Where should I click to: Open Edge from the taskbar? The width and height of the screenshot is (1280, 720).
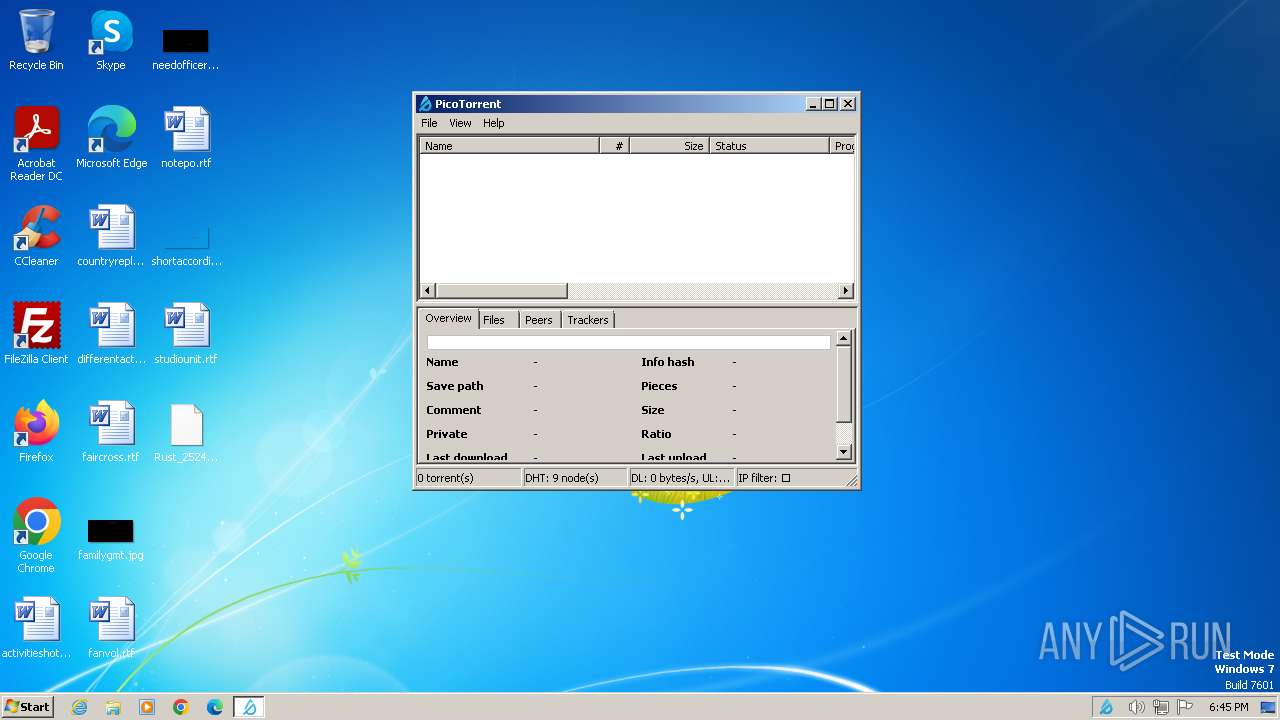(x=215, y=707)
